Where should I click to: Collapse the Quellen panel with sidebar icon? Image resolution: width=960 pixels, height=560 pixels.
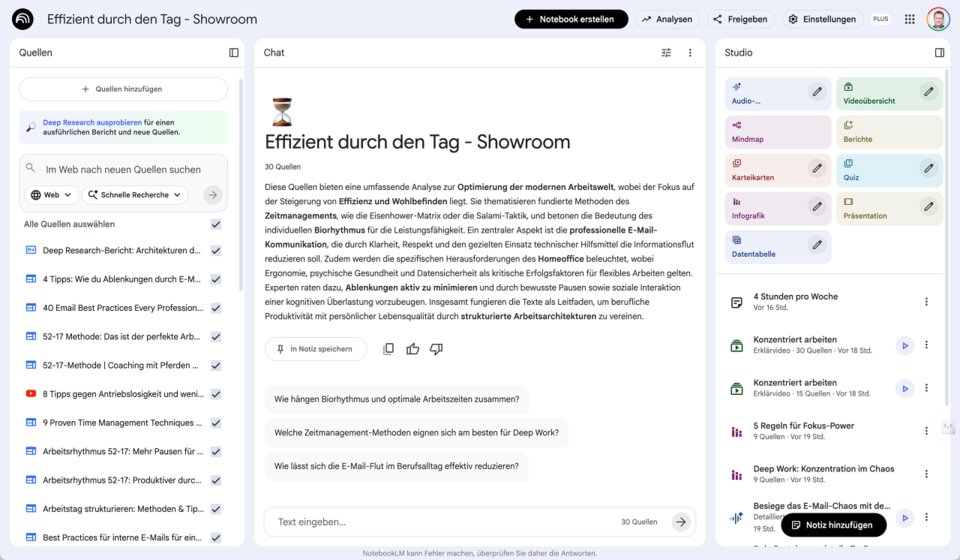tap(234, 53)
